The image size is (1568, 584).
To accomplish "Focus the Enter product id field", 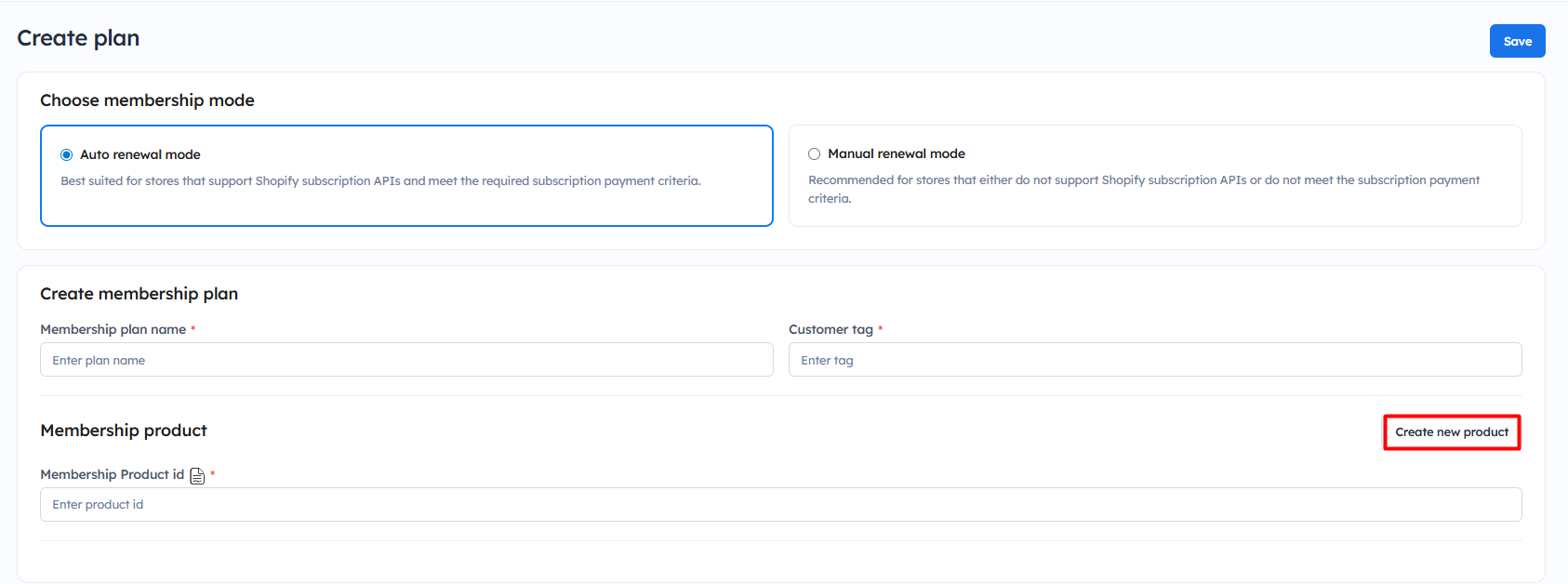I will (x=780, y=505).
